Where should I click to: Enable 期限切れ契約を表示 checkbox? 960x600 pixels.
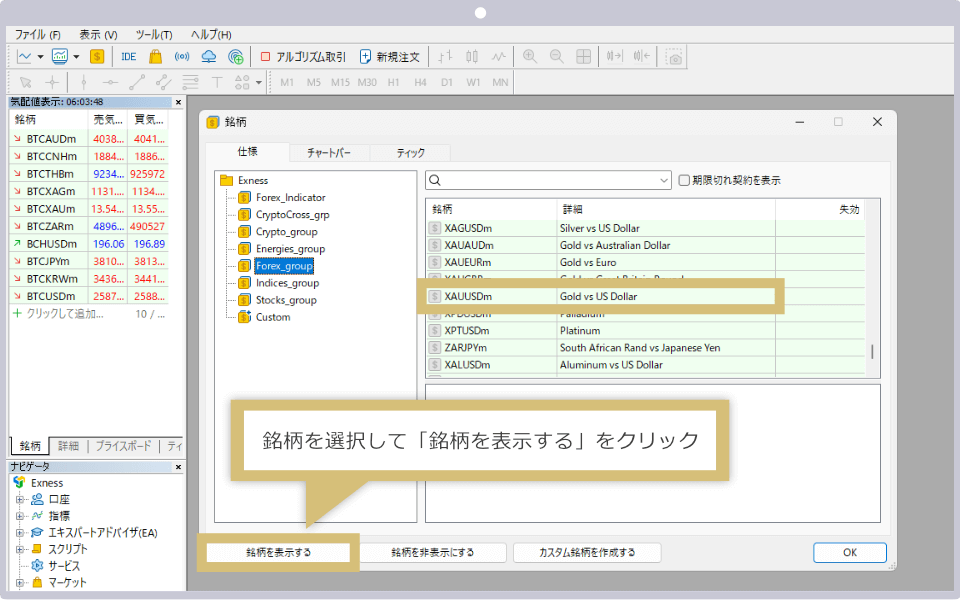point(684,180)
